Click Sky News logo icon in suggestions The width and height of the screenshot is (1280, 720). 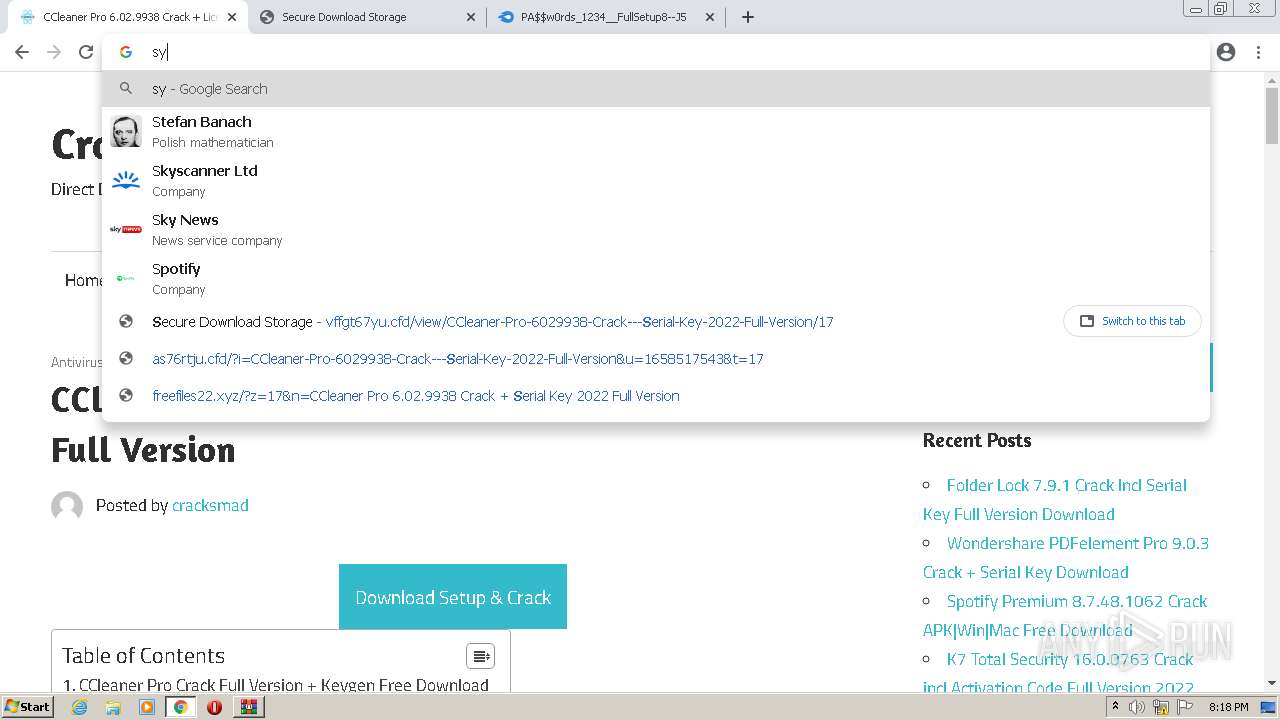(126, 229)
